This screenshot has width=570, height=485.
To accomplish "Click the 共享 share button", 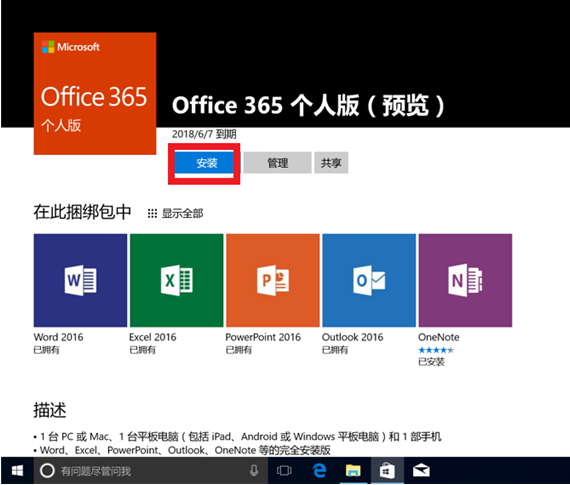I will tap(331, 163).
